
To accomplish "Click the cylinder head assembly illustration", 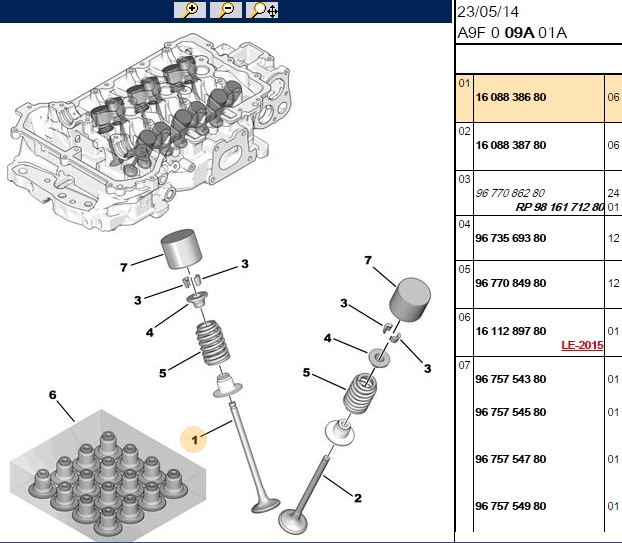I will [149, 133].
